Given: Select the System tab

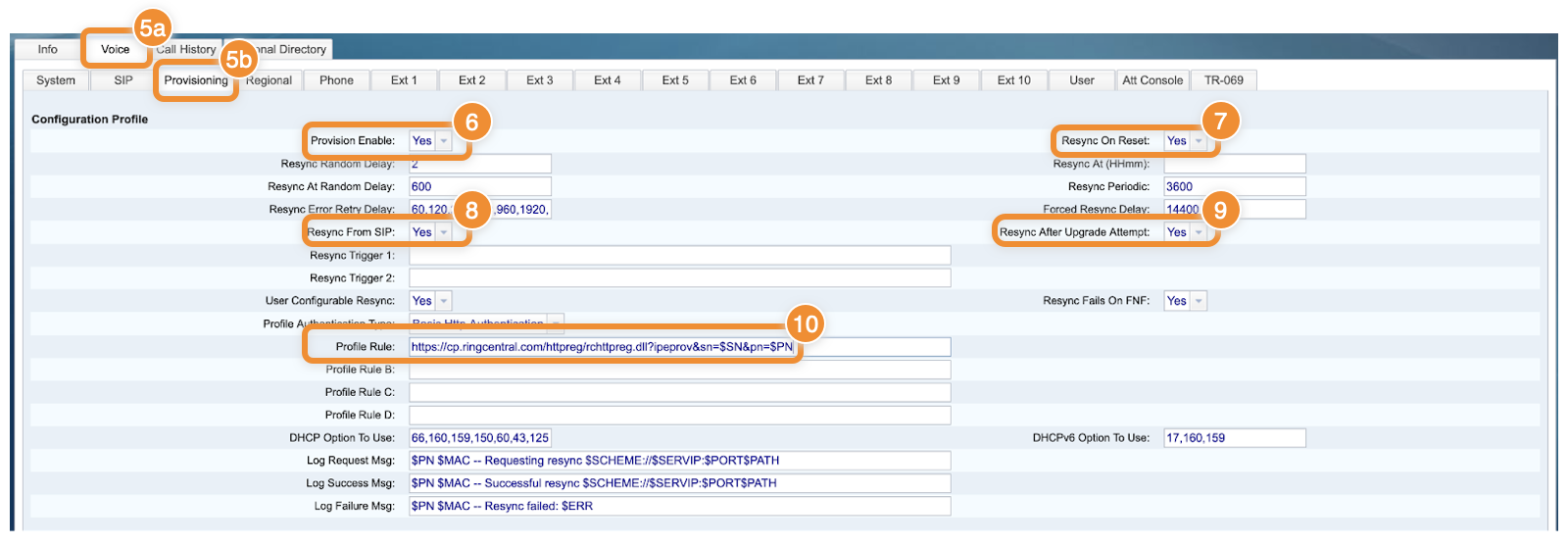Looking at the screenshot, I should click(x=56, y=80).
